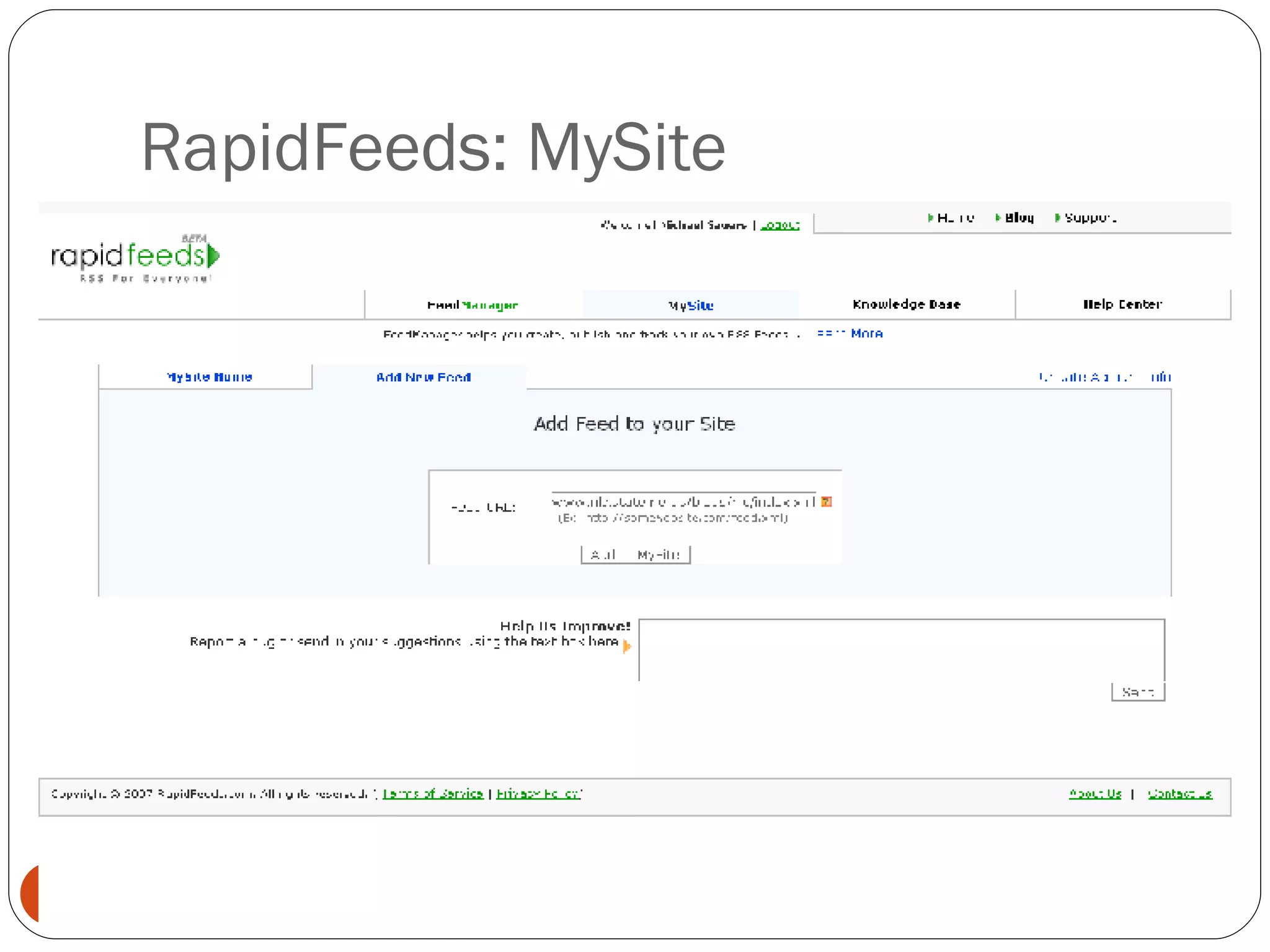The image size is (1270, 952).
Task: Open the Feed Manager tab
Action: point(473,305)
